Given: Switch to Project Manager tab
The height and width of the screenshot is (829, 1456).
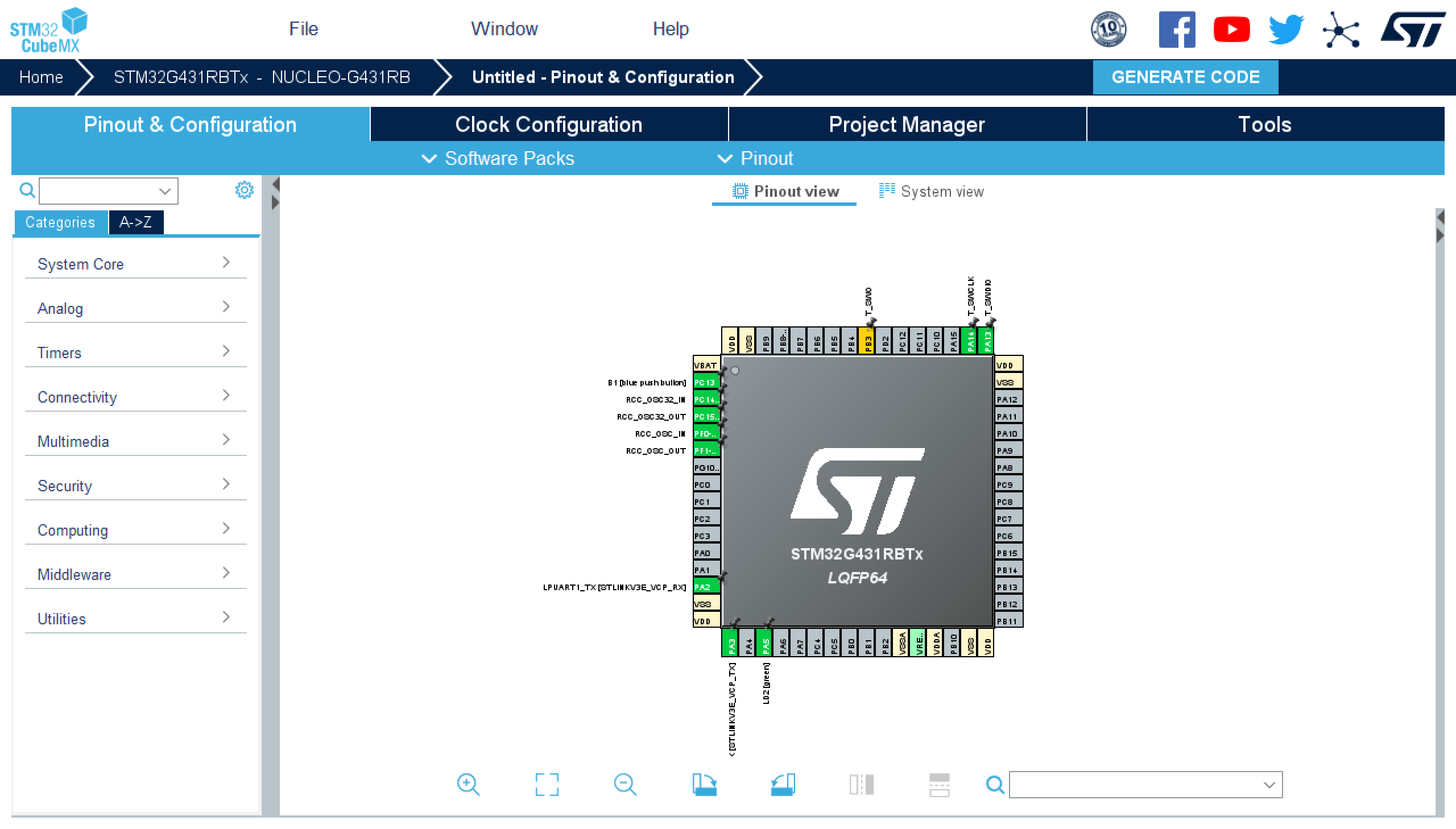Looking at the screenshot, I should click(907, 124).
